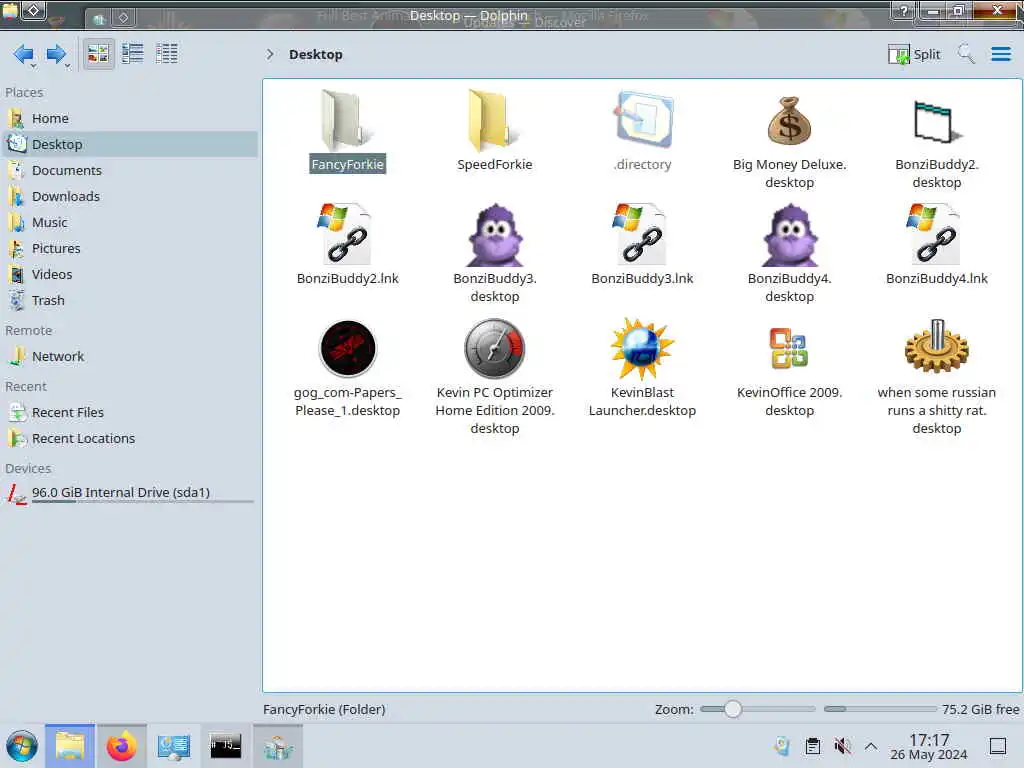Open the terminal taskbar icon
This screenshot has height=768, width=1024.
[225, 746]
